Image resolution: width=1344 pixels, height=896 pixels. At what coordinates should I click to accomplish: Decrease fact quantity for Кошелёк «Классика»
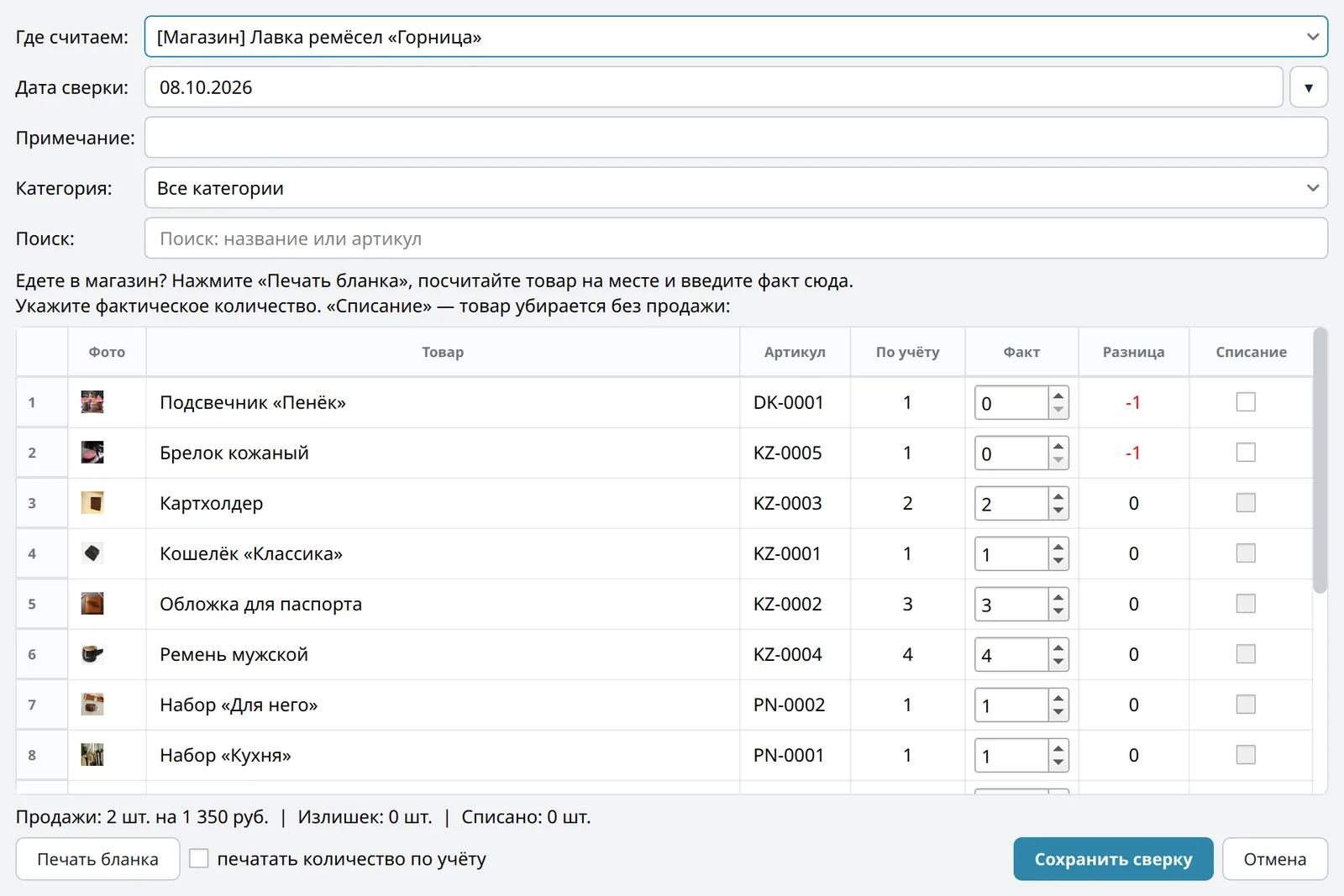pyautogui.click(x=1058, y=561)
